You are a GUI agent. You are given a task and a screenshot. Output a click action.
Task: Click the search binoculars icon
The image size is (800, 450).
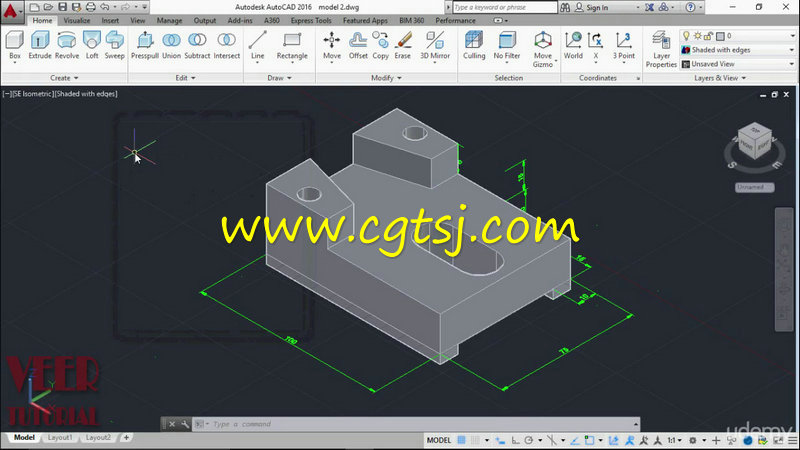coord(565,7)
